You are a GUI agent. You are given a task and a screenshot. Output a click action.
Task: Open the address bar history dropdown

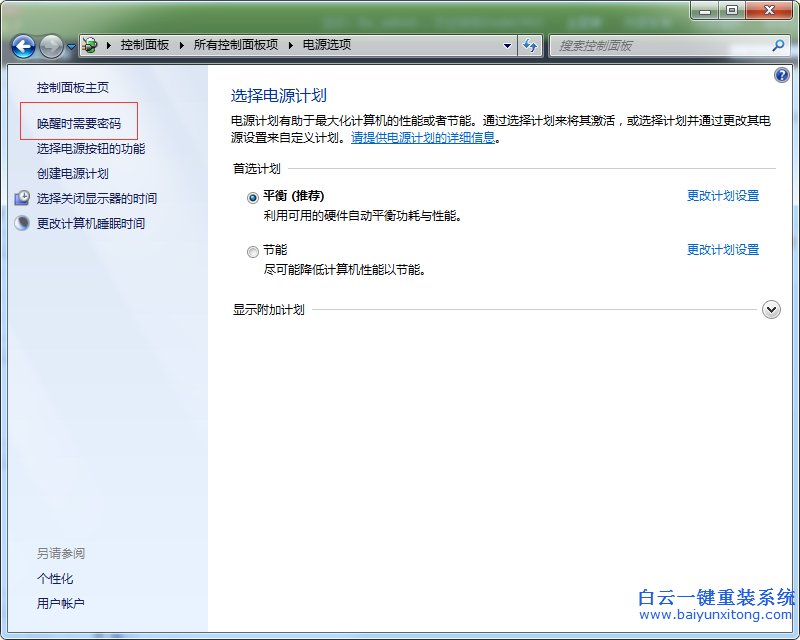[506, 45]
